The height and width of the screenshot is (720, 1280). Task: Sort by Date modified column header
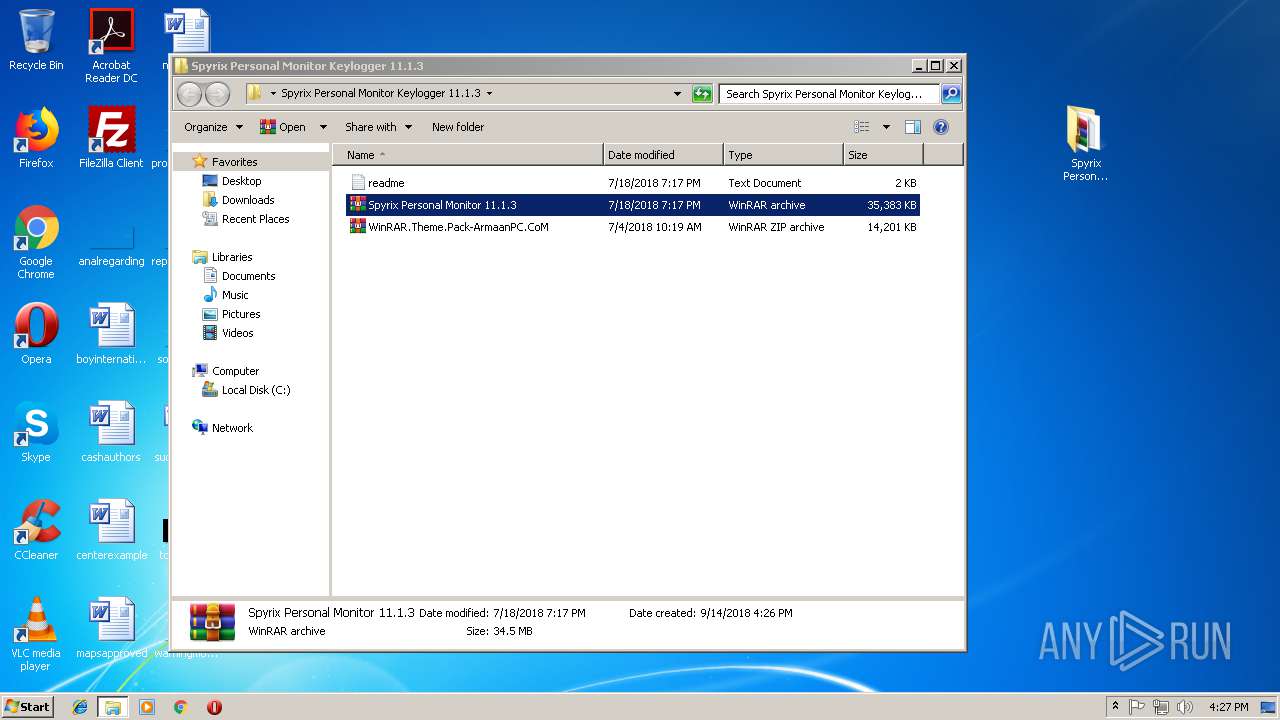pos(663,155)
